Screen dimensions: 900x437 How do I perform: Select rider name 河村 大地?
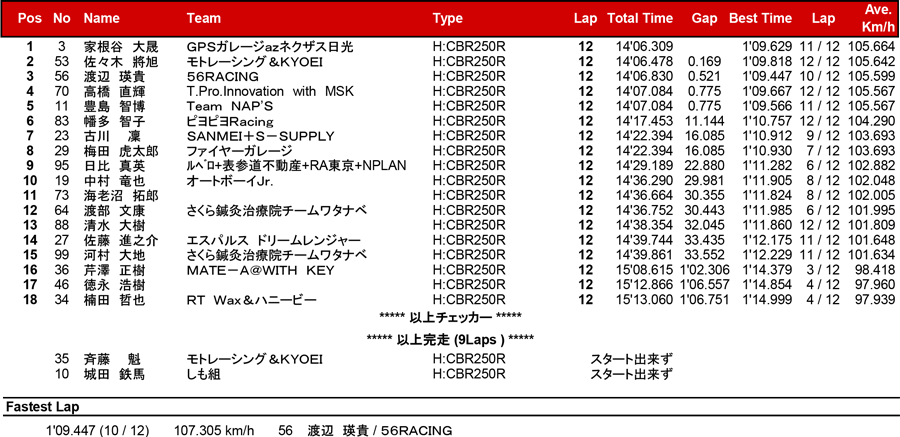point(114,255)
